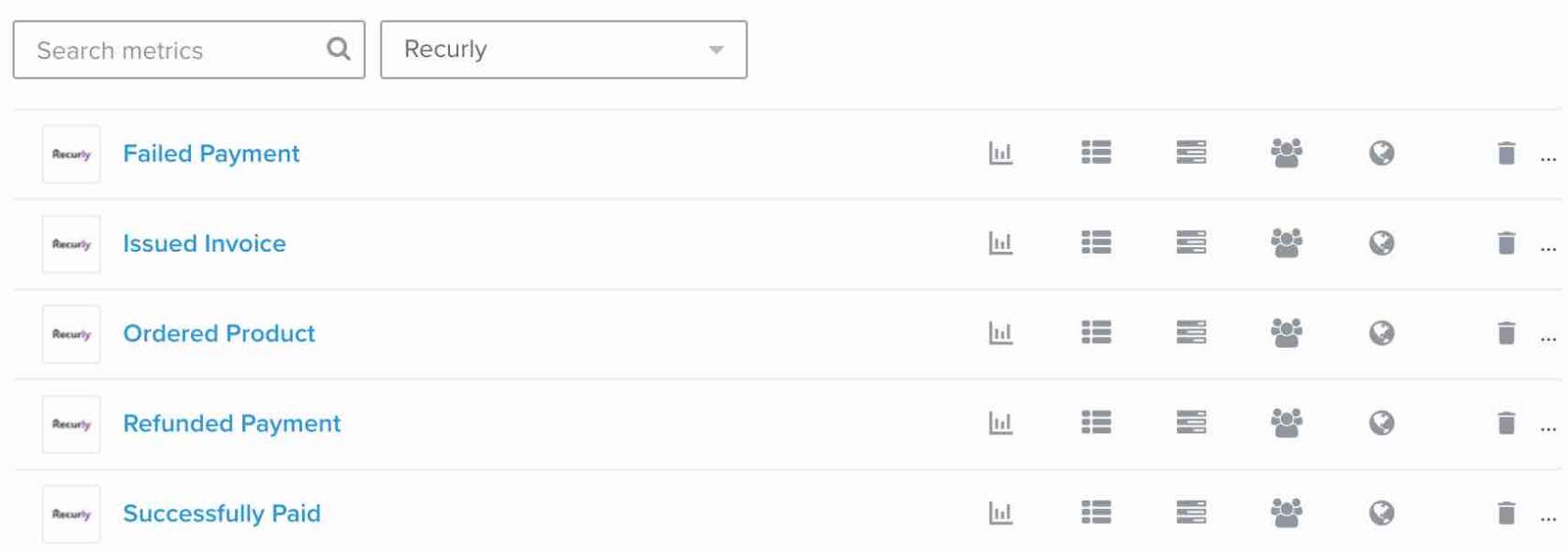Expand more options for Successfully Paid
The height and width of the screenshot is (552, 1568).
tap(1547, 517)
